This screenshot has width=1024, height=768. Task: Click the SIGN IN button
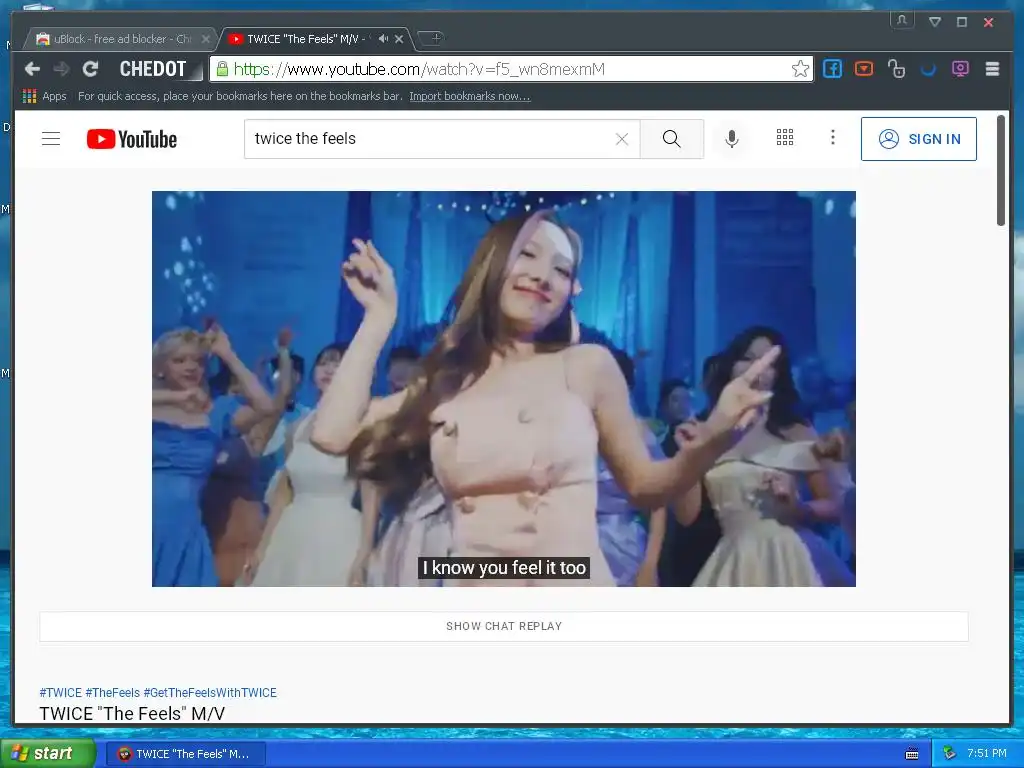click(x=918, y=138)
